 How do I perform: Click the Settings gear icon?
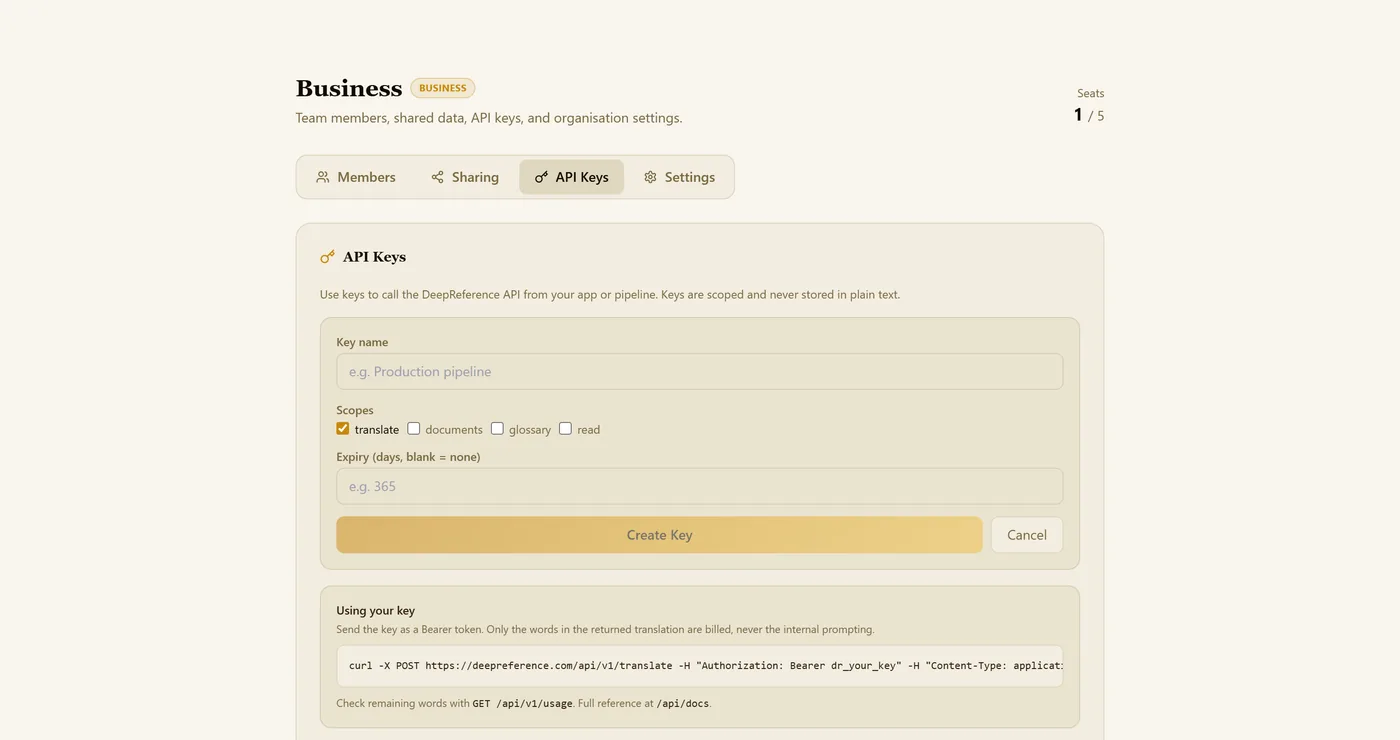point(650,177)
